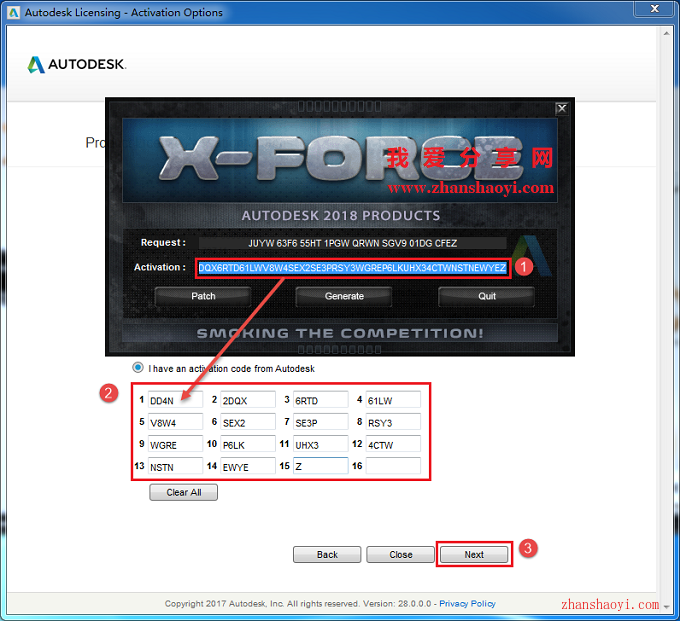
Task: Click the Quit button in X-Force
Action: point(487,297)
